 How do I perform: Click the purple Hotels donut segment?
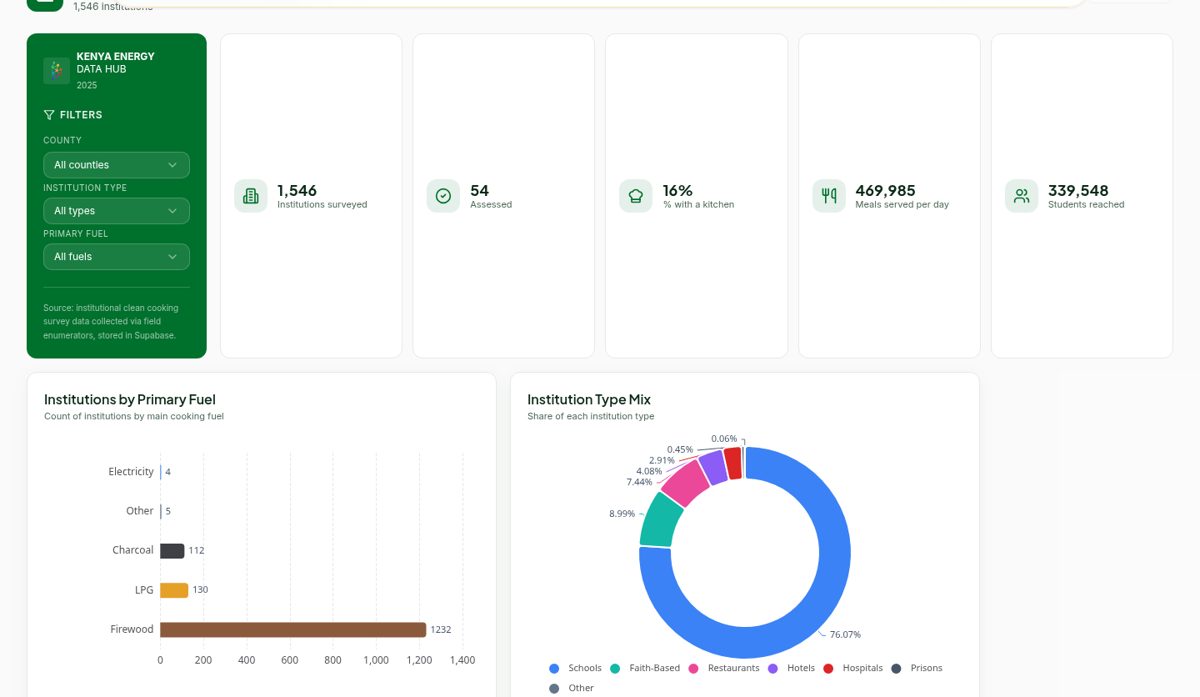pos(712,467)
